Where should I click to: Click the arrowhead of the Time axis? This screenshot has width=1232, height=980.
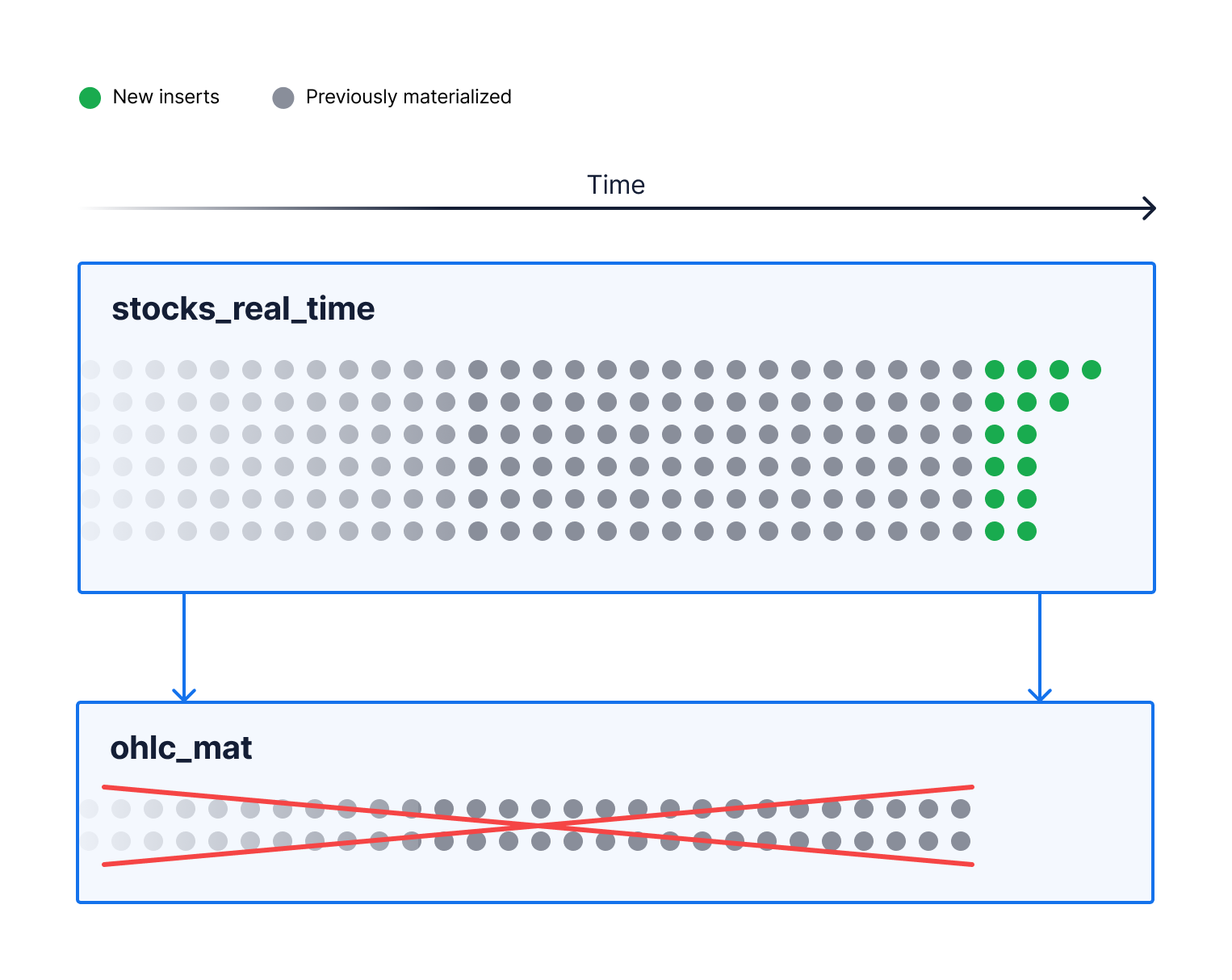coord(1150,208)
